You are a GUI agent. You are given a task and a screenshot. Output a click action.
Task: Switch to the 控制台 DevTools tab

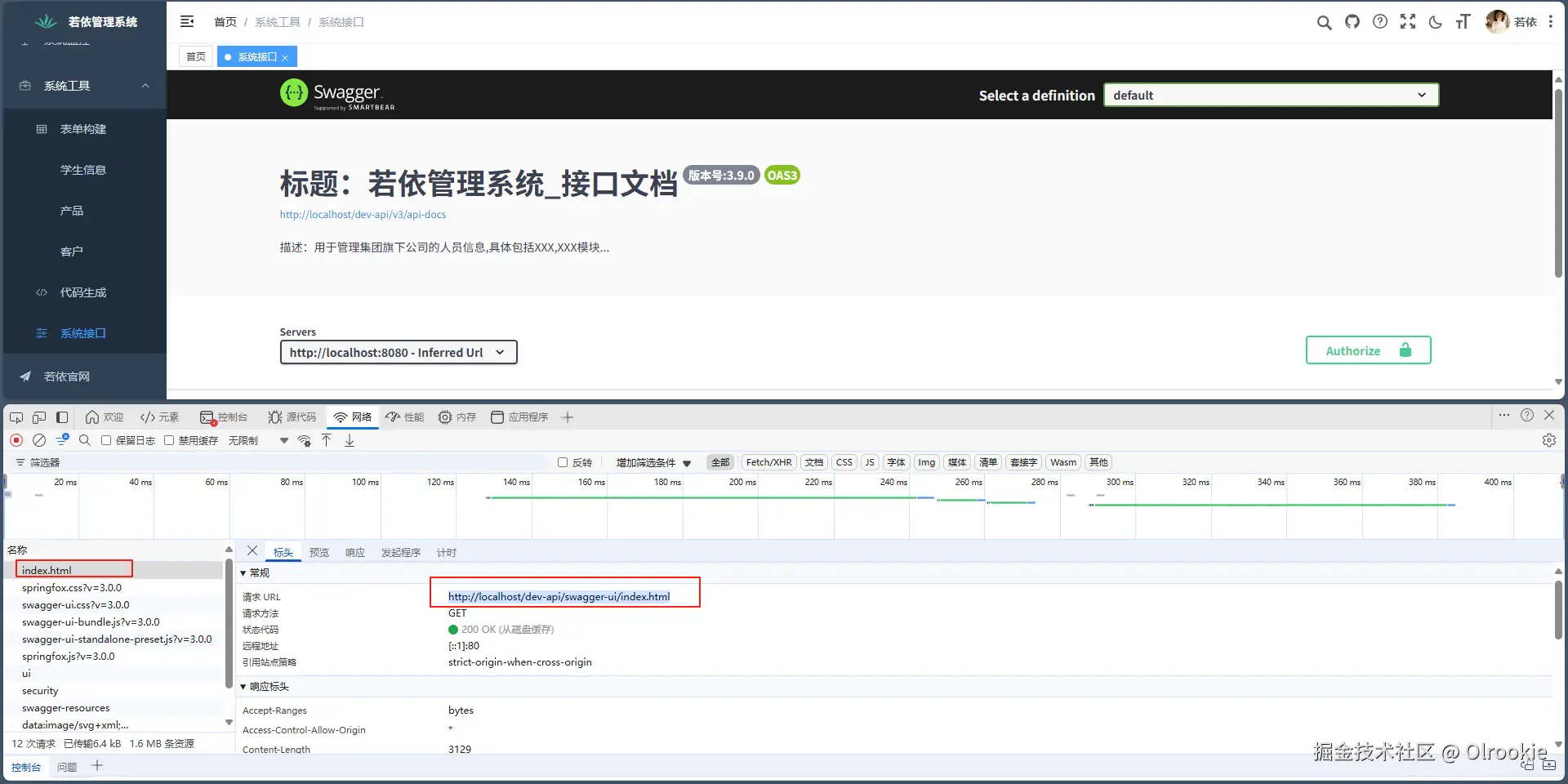tap(224, 417)
